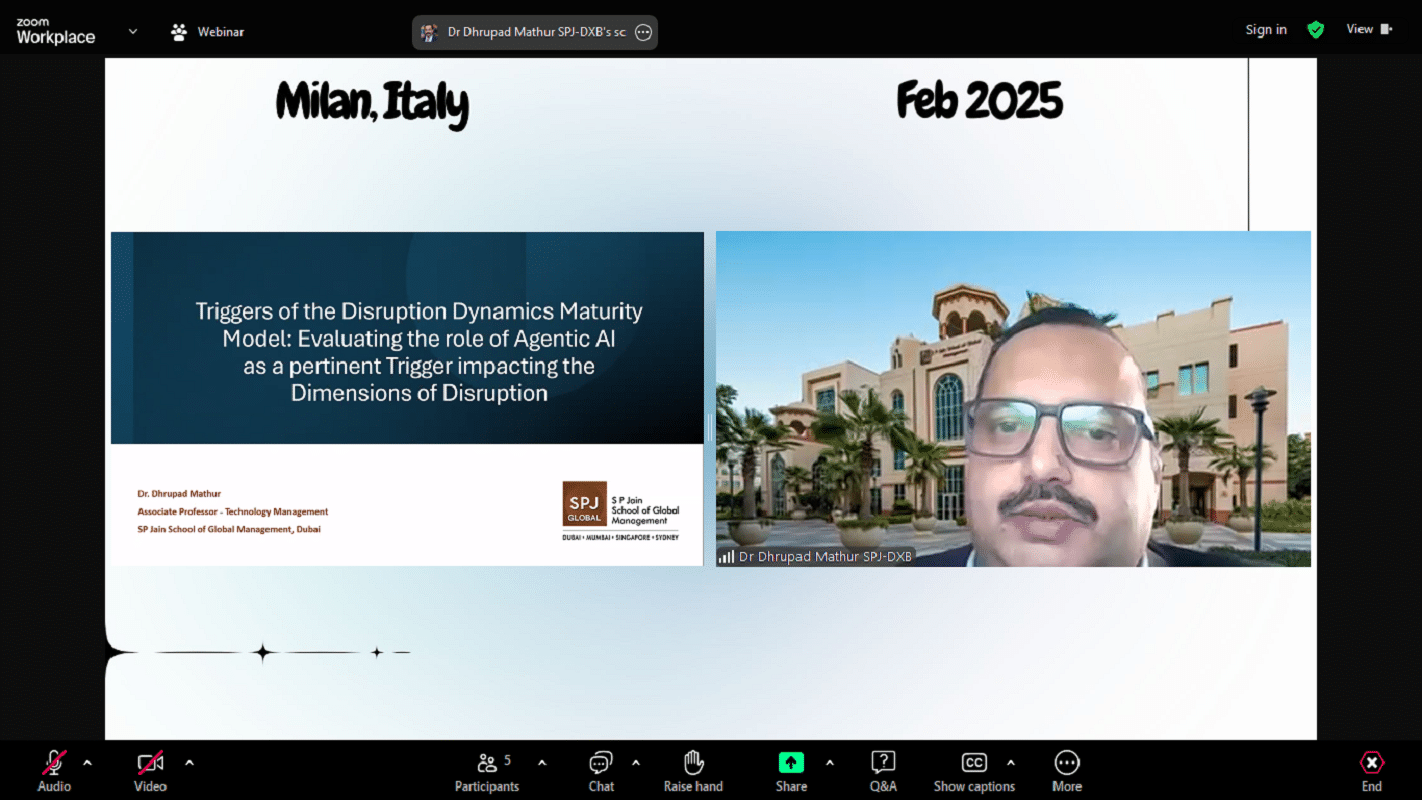Open the View layout menu
This screenshot has height=800, width=1422.
pyautogui.click(x=1368, y=29)
